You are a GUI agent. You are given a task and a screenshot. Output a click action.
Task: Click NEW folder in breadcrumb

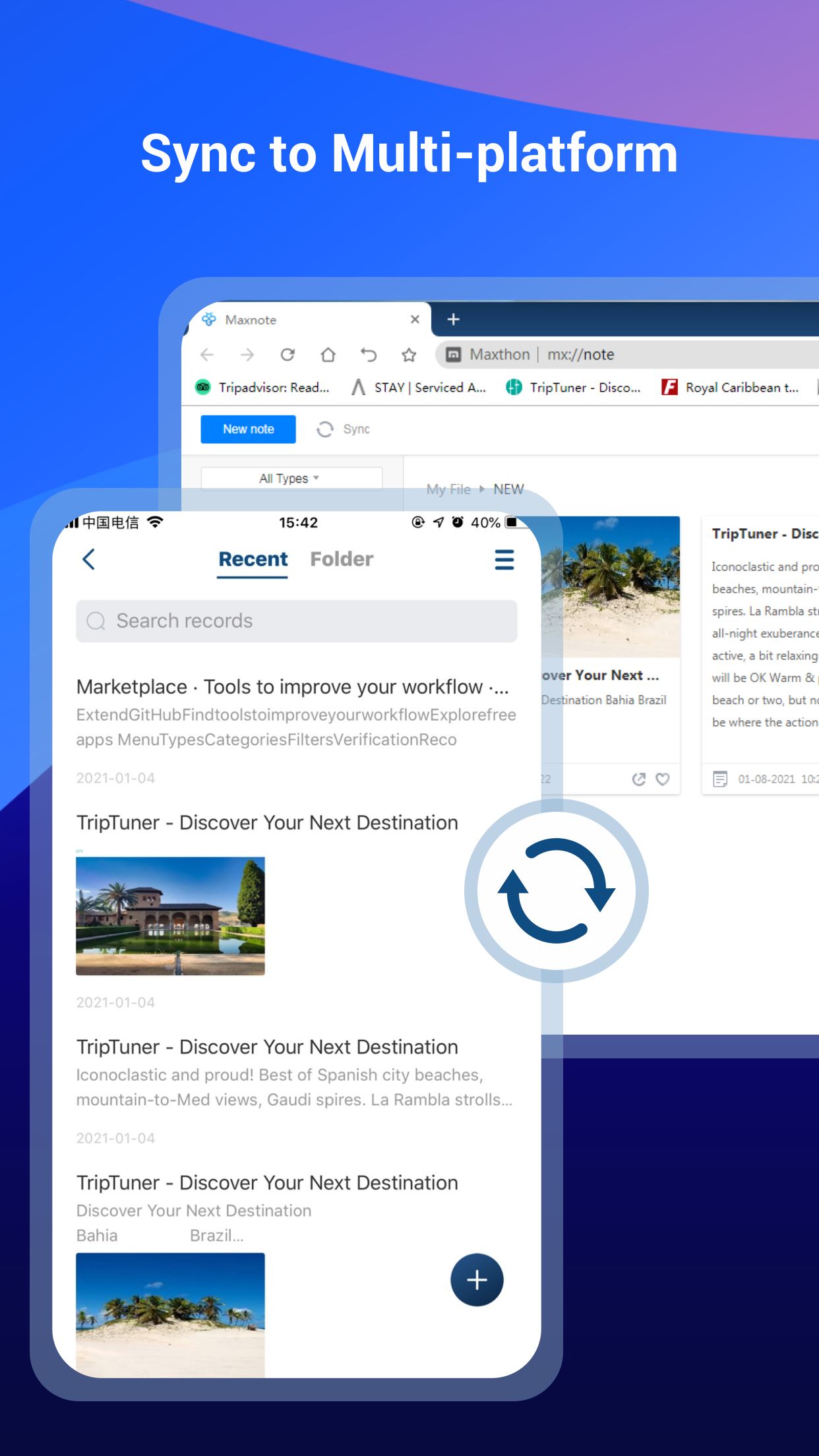(x=508, y=489)
